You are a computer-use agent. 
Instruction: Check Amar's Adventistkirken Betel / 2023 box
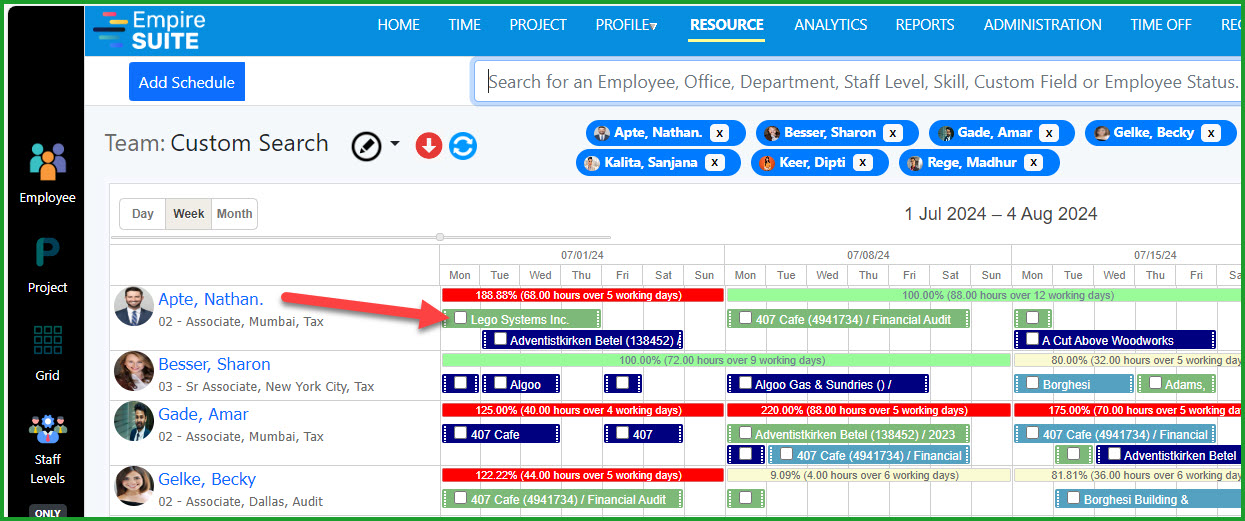point(746,433)
